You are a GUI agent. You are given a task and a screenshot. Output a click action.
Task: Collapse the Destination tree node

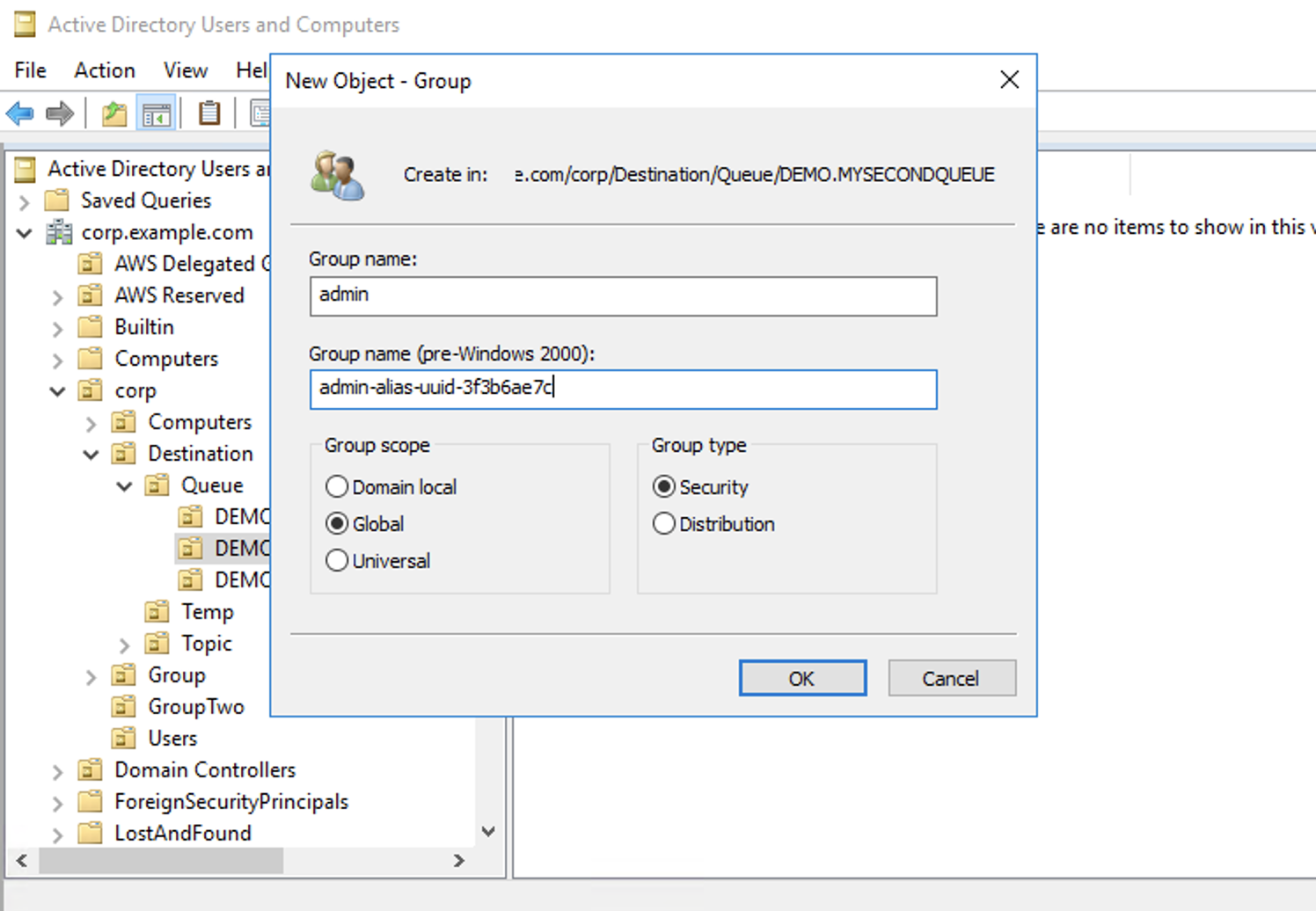[x=91, y=455]
